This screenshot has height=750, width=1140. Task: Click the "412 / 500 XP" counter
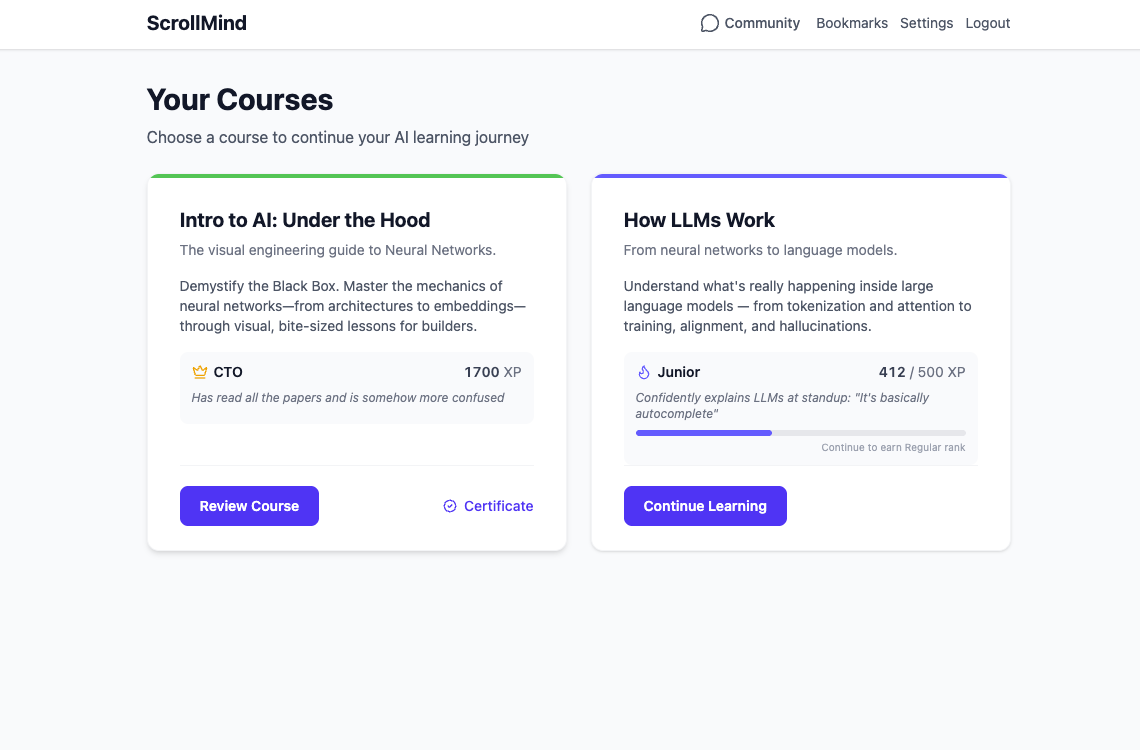pos(921,371)
